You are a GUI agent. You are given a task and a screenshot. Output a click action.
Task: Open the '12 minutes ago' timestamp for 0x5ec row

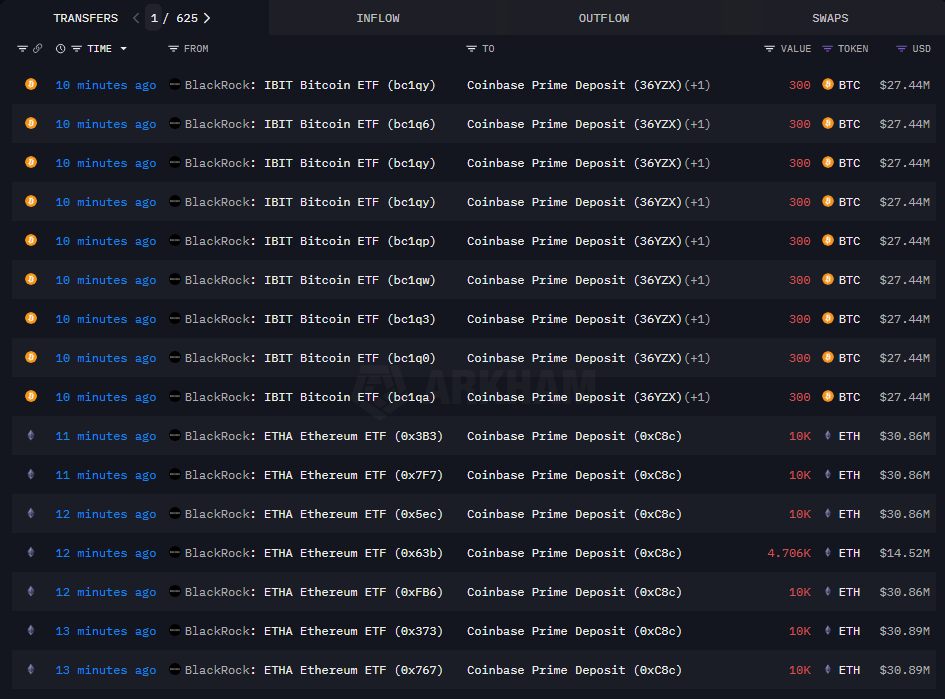105,514
